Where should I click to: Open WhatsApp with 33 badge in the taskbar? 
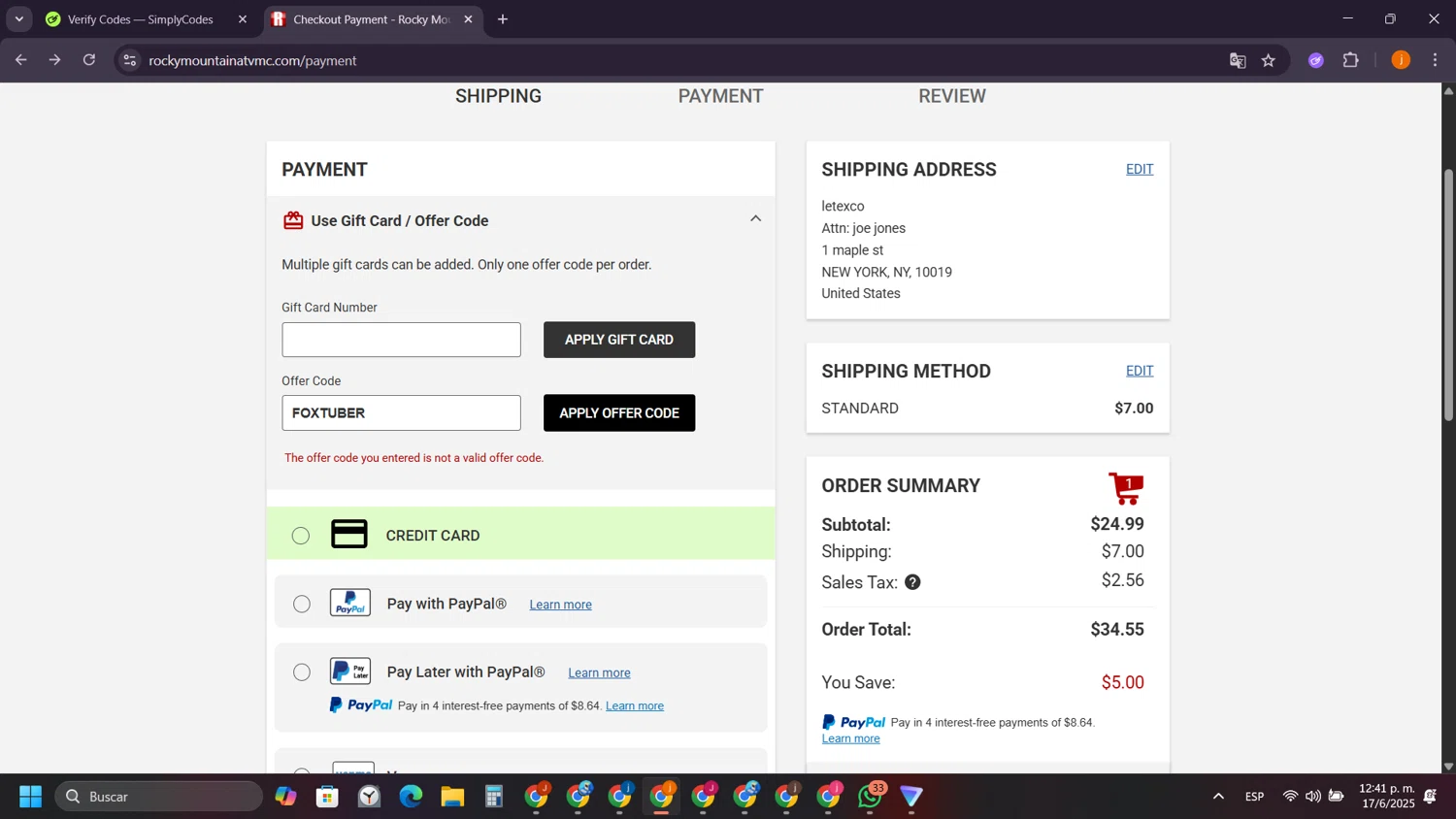[871, 797]
